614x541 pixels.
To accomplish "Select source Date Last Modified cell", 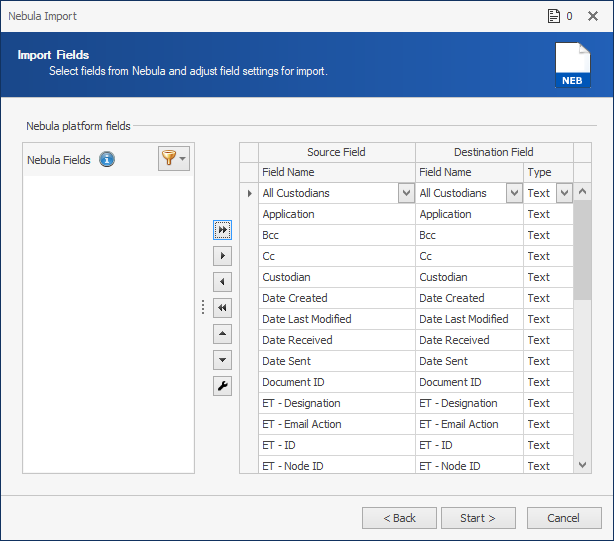I will click(x=337, y=319).
